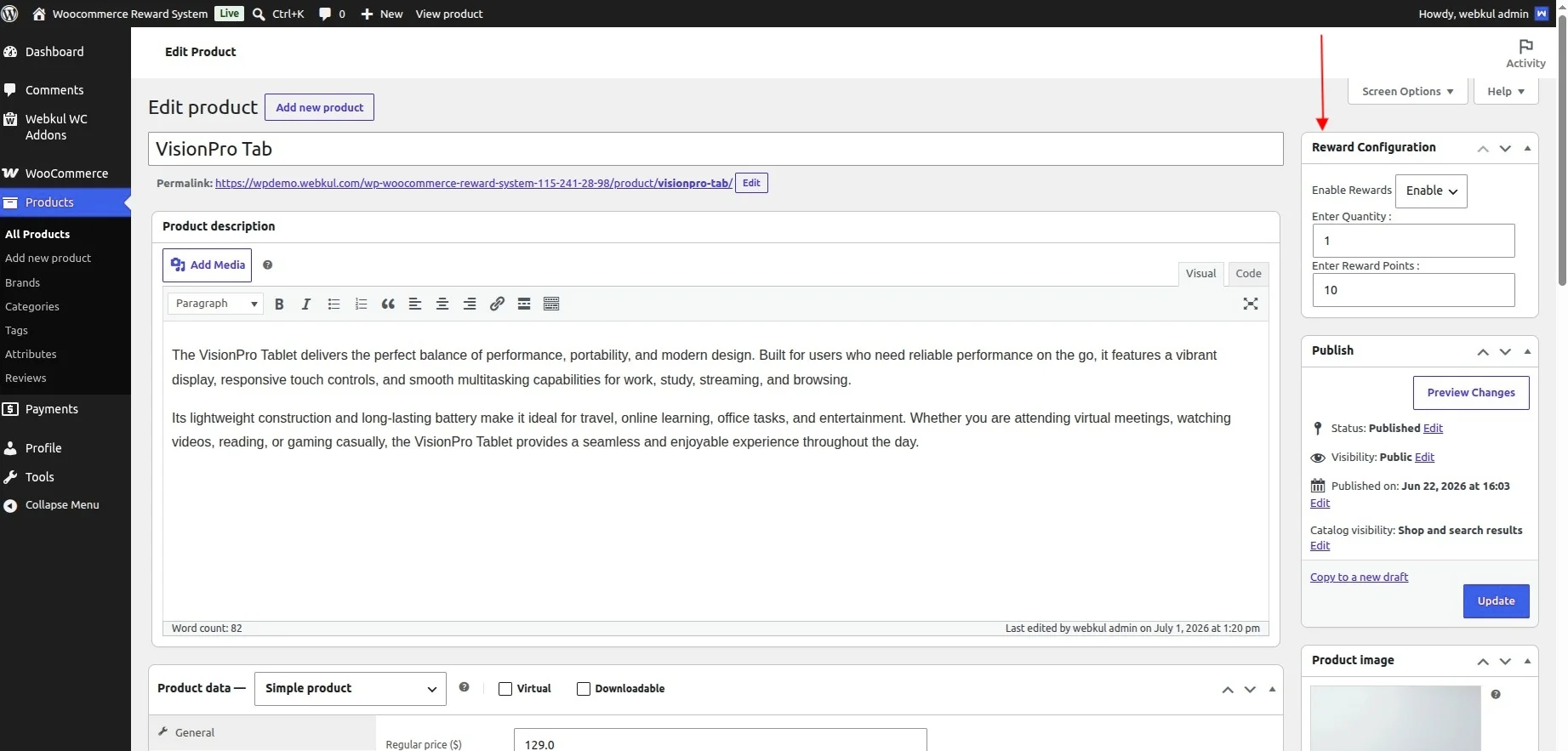The image size is (1568, 751).
Task: Click the insert link toolbar icon
Action: point(497,304)
